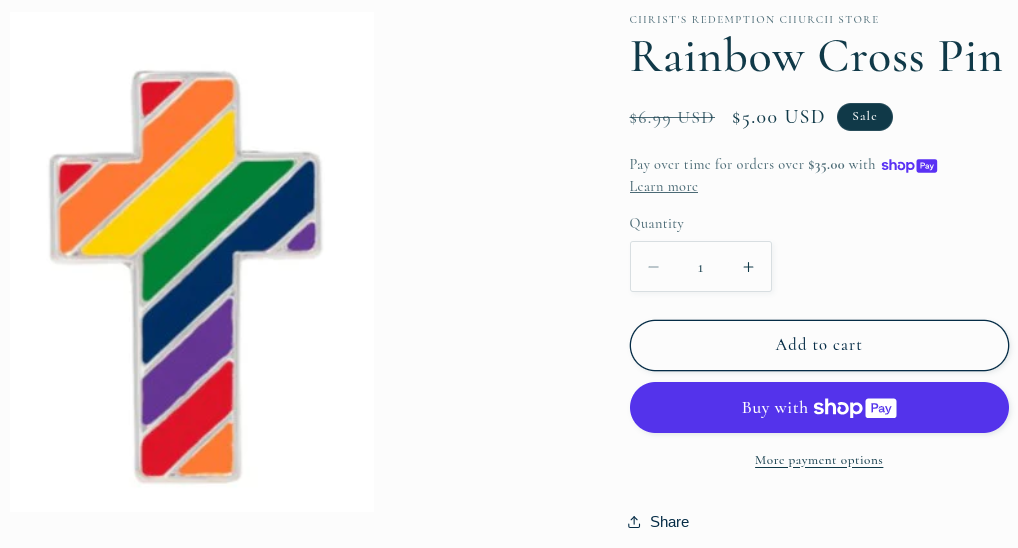Image resolution: width=1018 pixels, height=548 pixels.
Task: Click the Rainbow Cross Pin title
Action: [815, 57]
